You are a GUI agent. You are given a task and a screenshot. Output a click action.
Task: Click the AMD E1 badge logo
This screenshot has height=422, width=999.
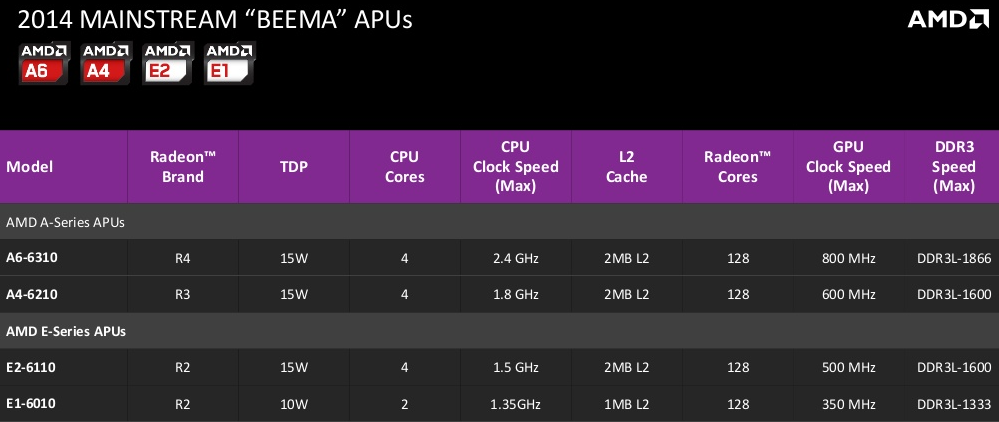pyautogui.click(x=228, y=62)
